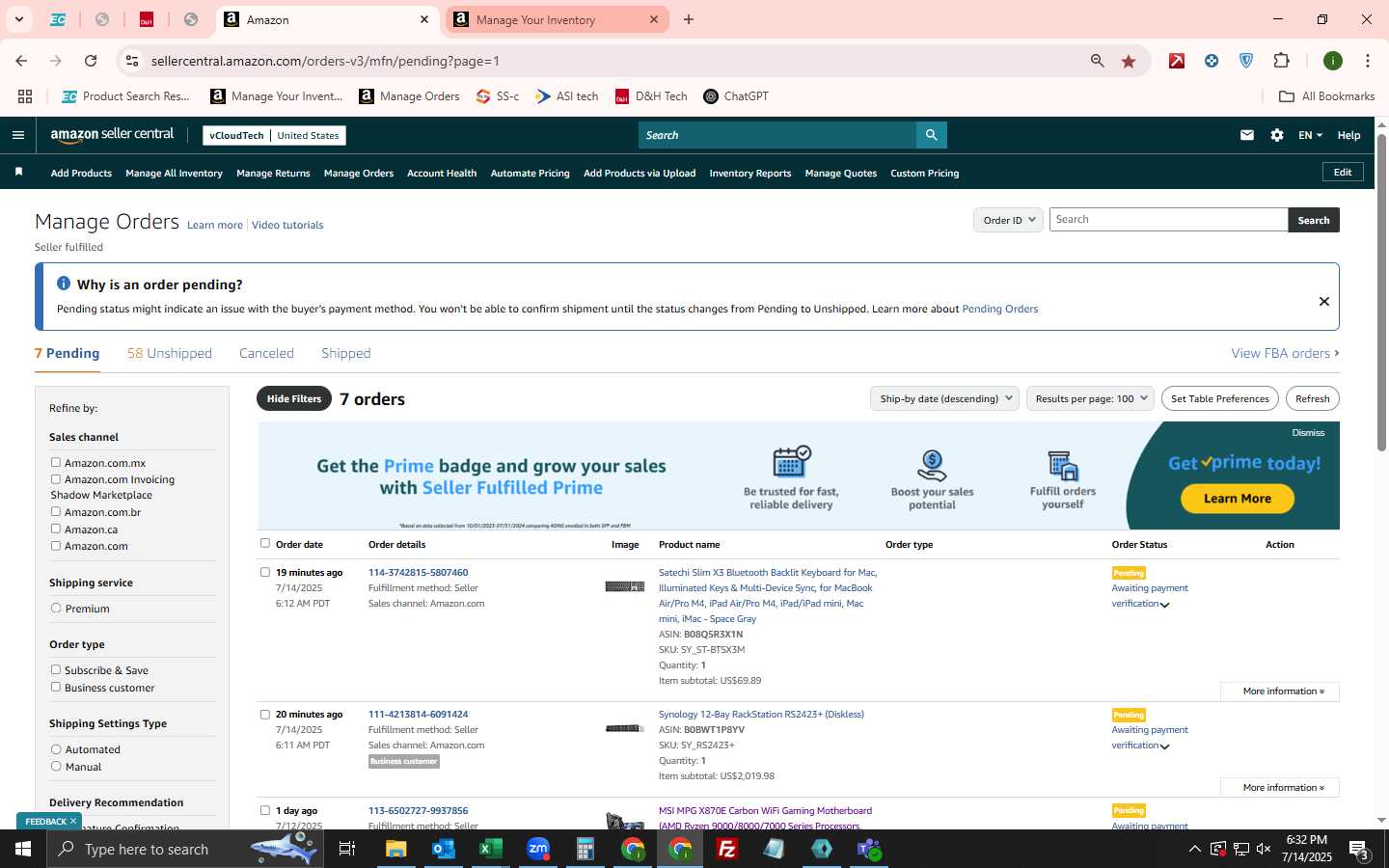The image size is (1389, 868).
Task: Tick checkbox for order 111-4213814-6091424
Action: pyautogui.click(x=265, y=715)
